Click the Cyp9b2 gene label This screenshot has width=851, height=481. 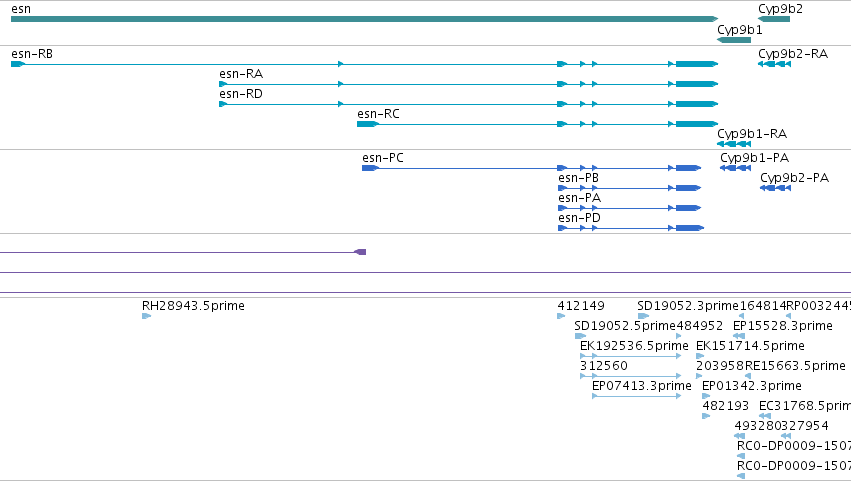[780, 9]
